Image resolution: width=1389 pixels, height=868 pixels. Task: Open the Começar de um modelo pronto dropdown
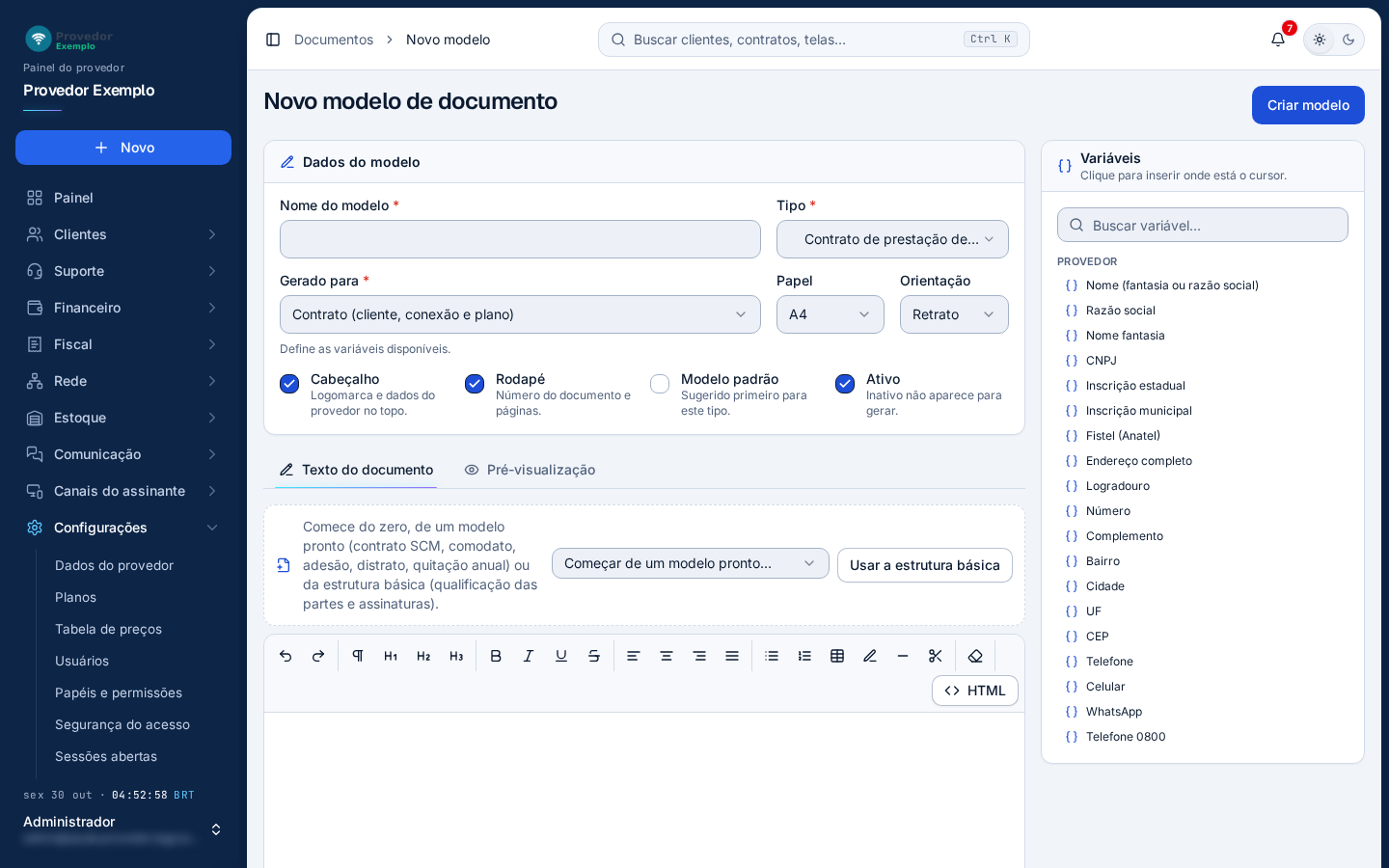pyautogui.click(x=691, y=563)
